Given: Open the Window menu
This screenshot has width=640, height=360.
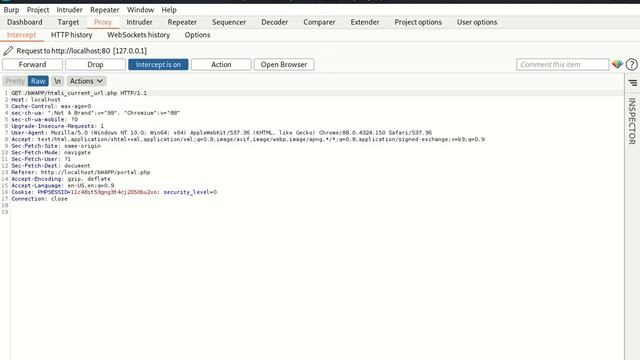Looking at the screenshot, I should [x=140, y=10].
